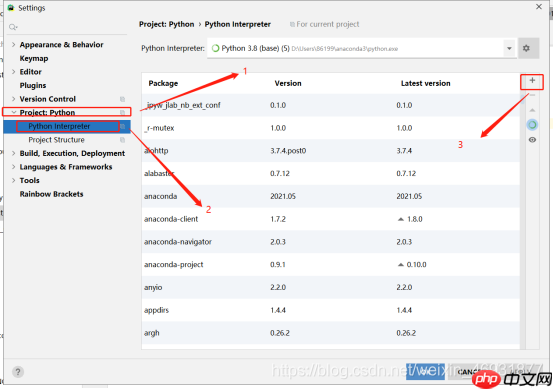Click project icon beside Project Structure

[122, 140]
